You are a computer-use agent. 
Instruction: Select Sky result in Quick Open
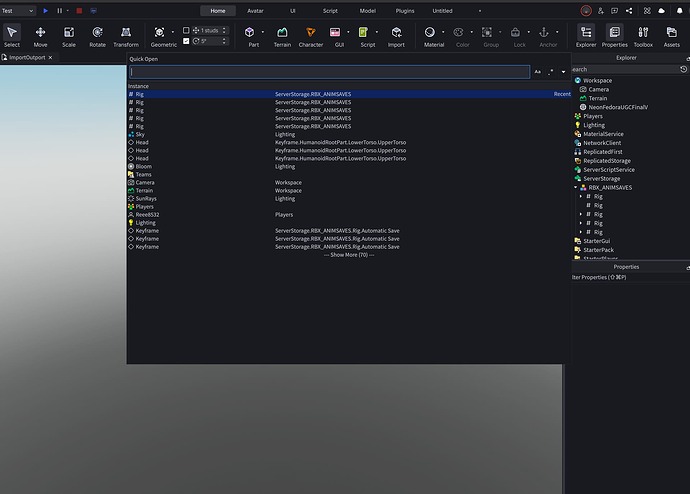[x=349, y=134]
